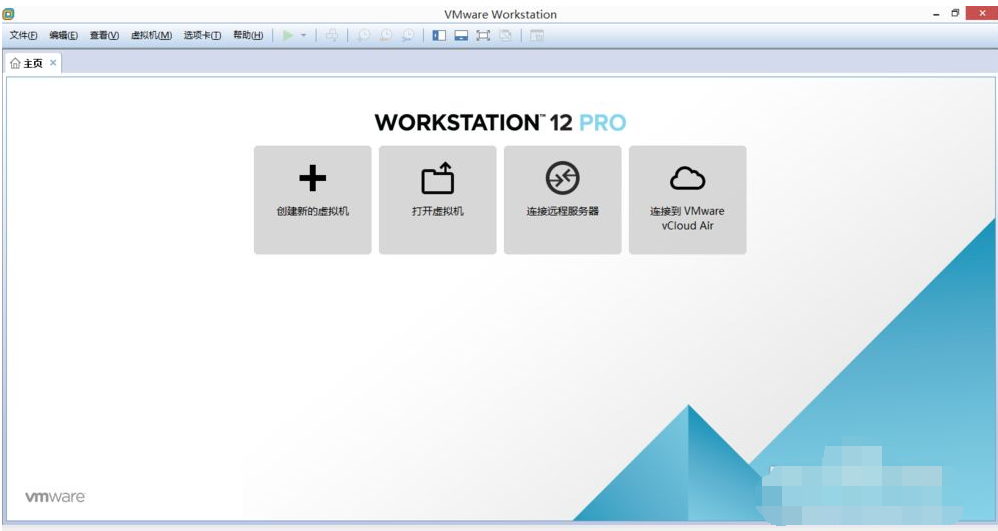Open the 文件(F) menu
The image size is (998, 531).
pyautogui.click(x=23, y=35)
